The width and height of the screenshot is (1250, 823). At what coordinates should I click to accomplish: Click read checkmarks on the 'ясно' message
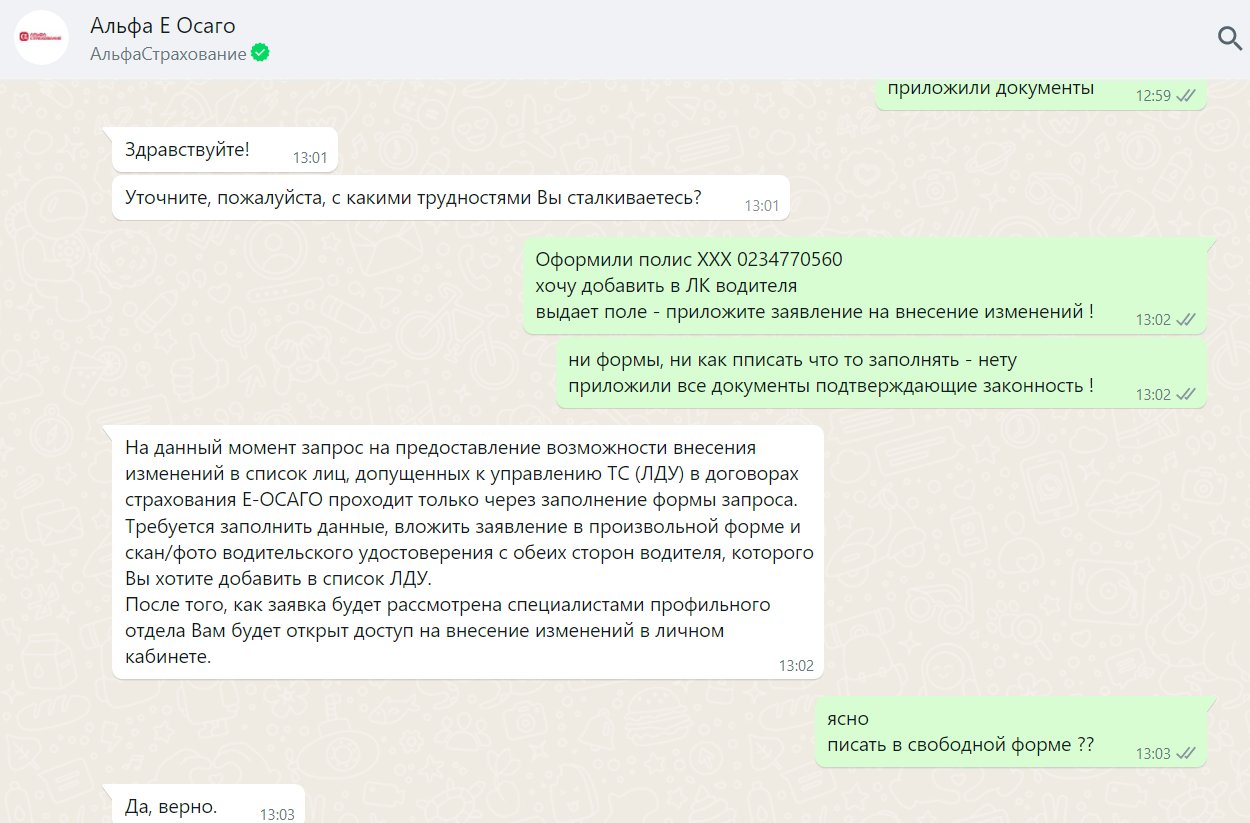(x=1186, y=753)
